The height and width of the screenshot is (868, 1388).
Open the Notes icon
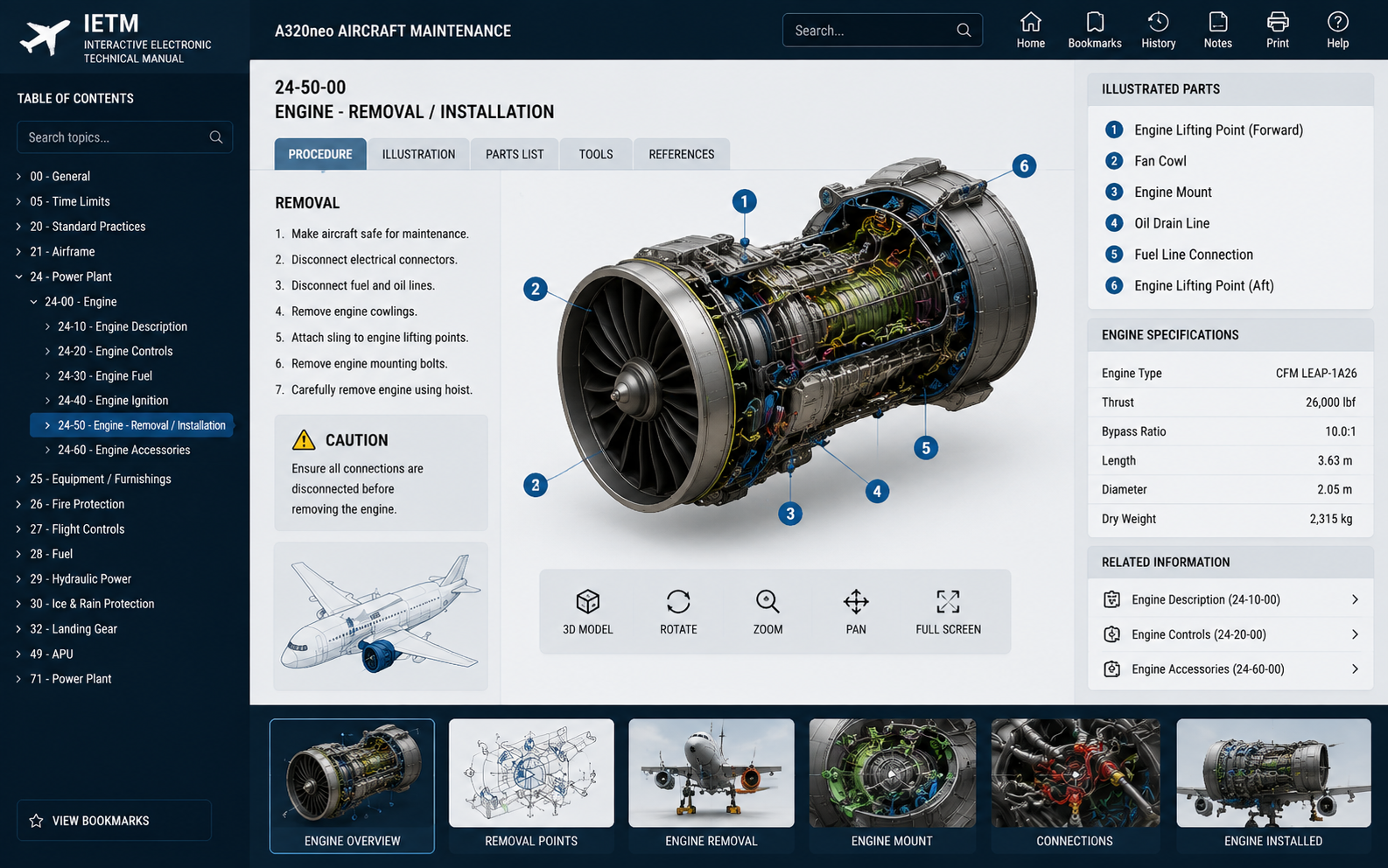[x=1217, y=30]
